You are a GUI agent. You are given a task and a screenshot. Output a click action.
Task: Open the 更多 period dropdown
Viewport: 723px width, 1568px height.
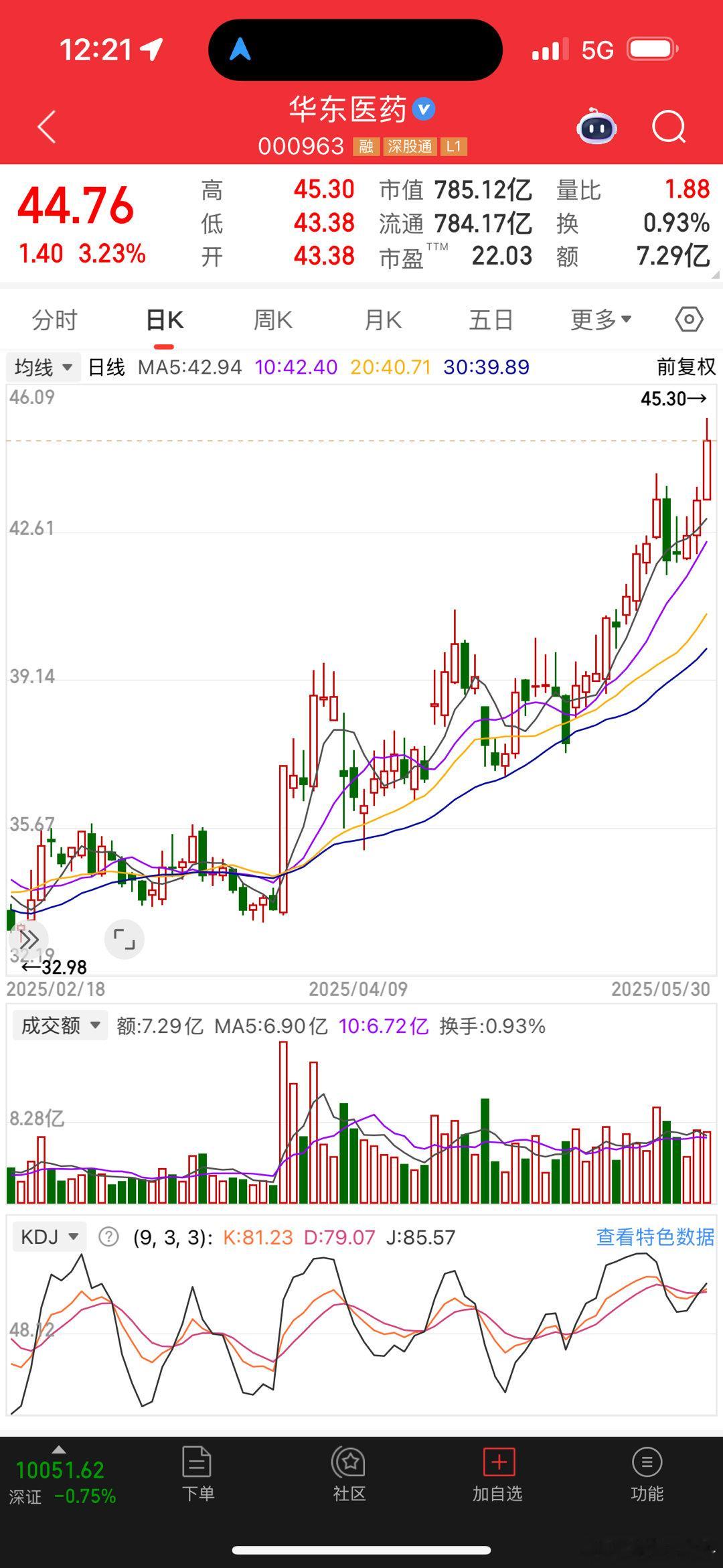pyautogui.click(x=601, y=319)
